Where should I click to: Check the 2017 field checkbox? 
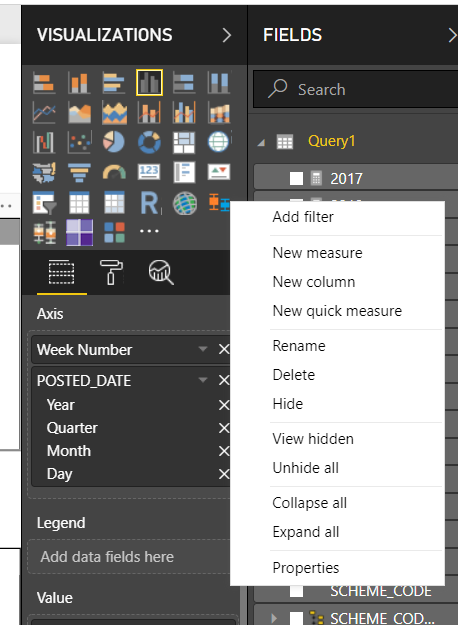[x=296, y=179]
